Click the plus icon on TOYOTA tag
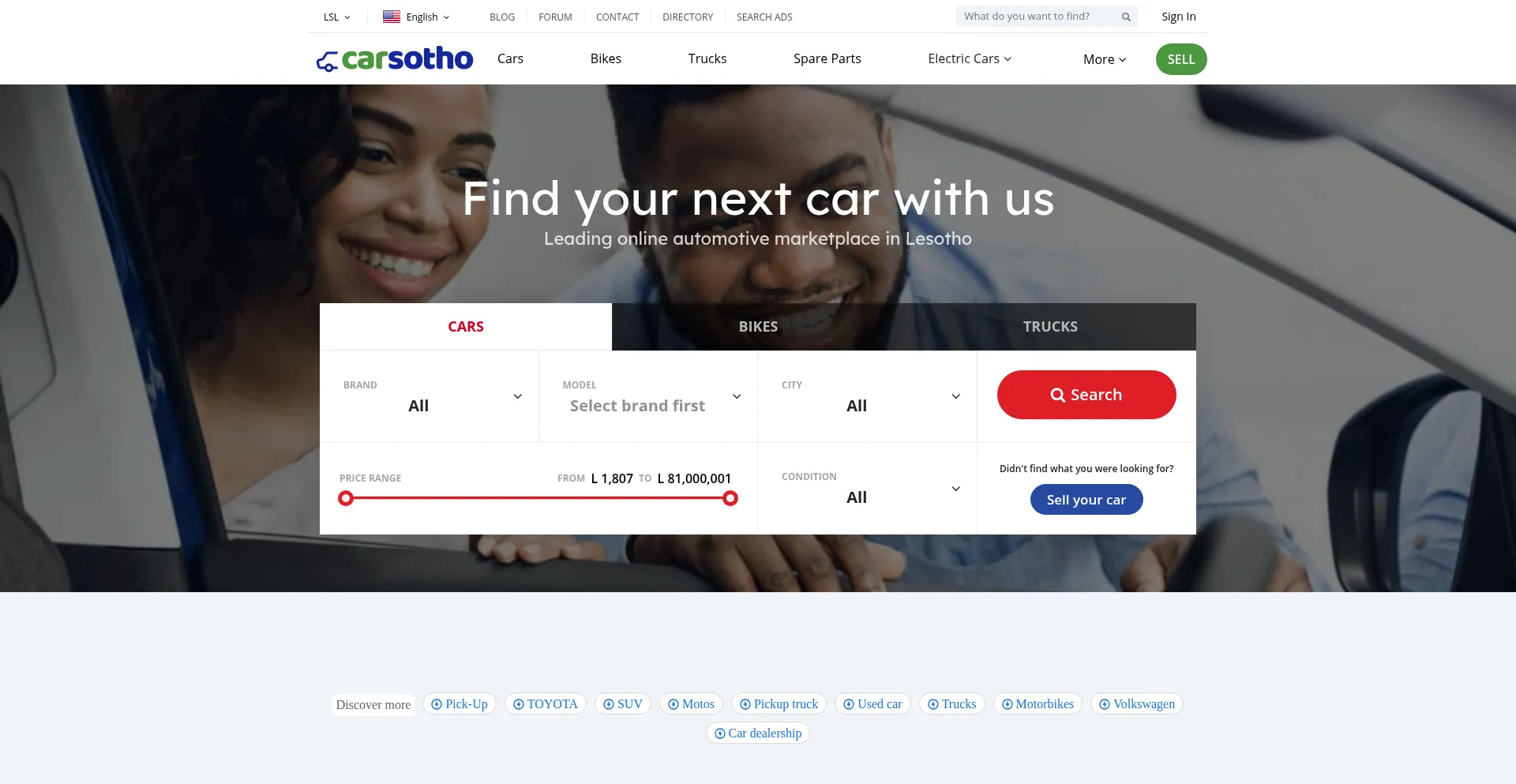The image size is (1516, 784). tap(519, 704)
